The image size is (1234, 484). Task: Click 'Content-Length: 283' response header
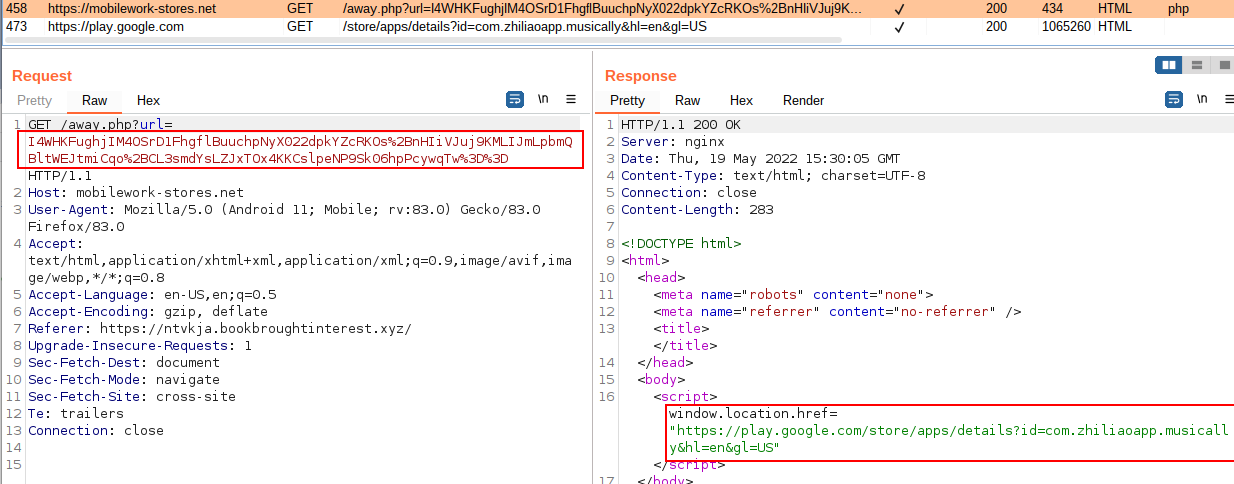[x=697, y=210]
